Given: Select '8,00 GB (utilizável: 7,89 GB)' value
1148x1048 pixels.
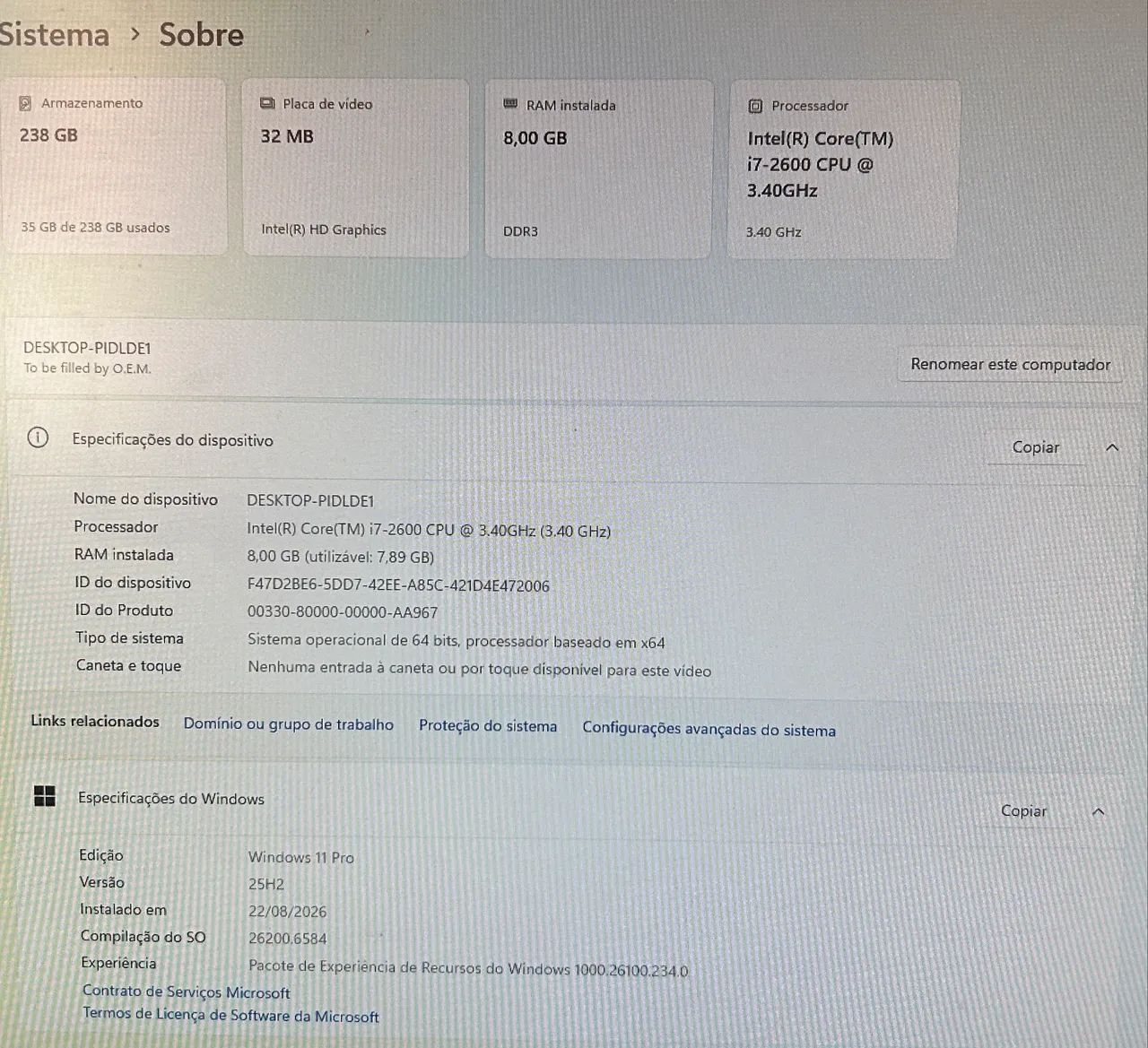Looking at the screenshot, I should tap(341, 557).
